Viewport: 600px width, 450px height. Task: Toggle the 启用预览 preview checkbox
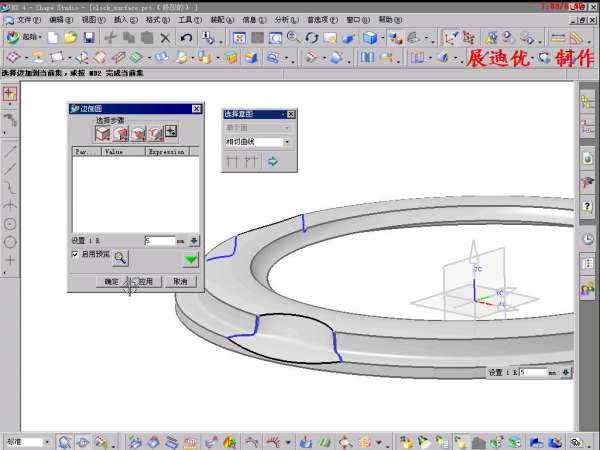[x=75, y=255]
